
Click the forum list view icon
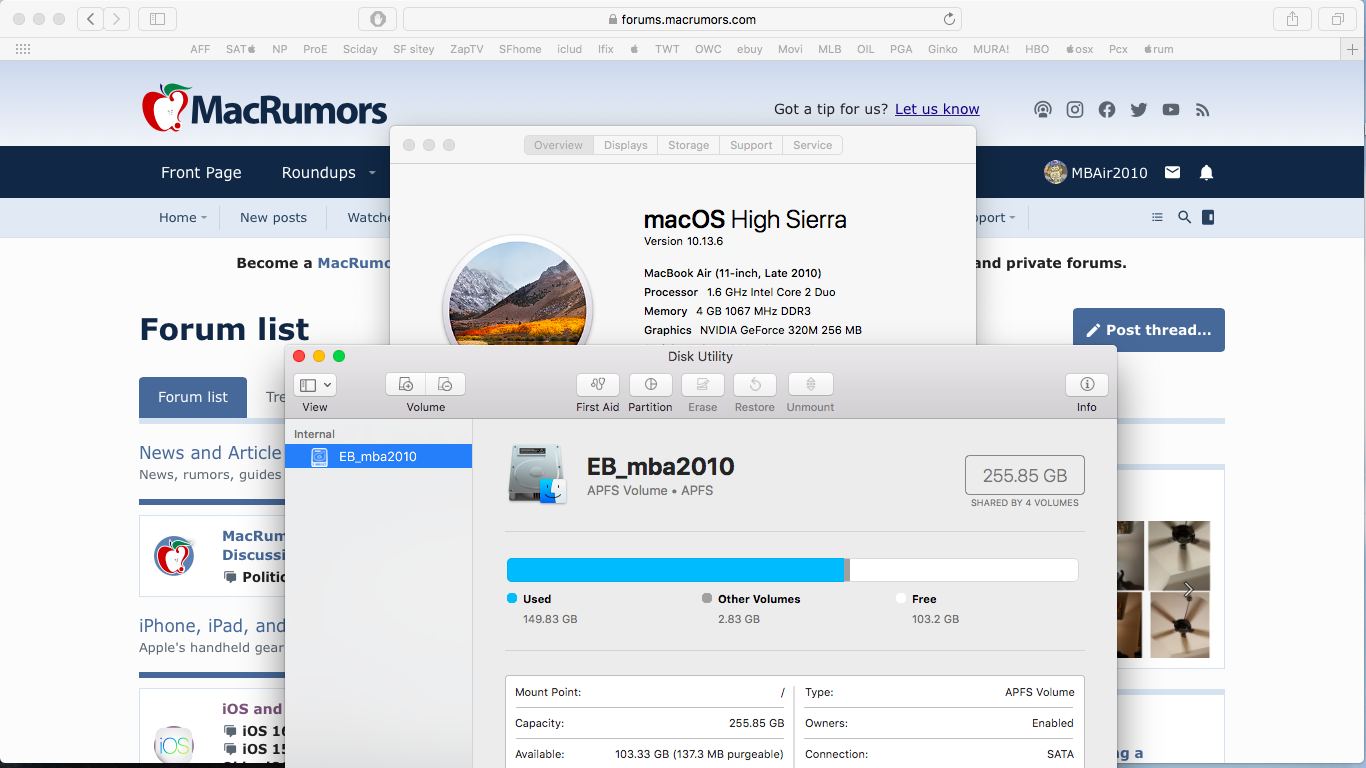pyautogui.click(x=1157, y=217)
